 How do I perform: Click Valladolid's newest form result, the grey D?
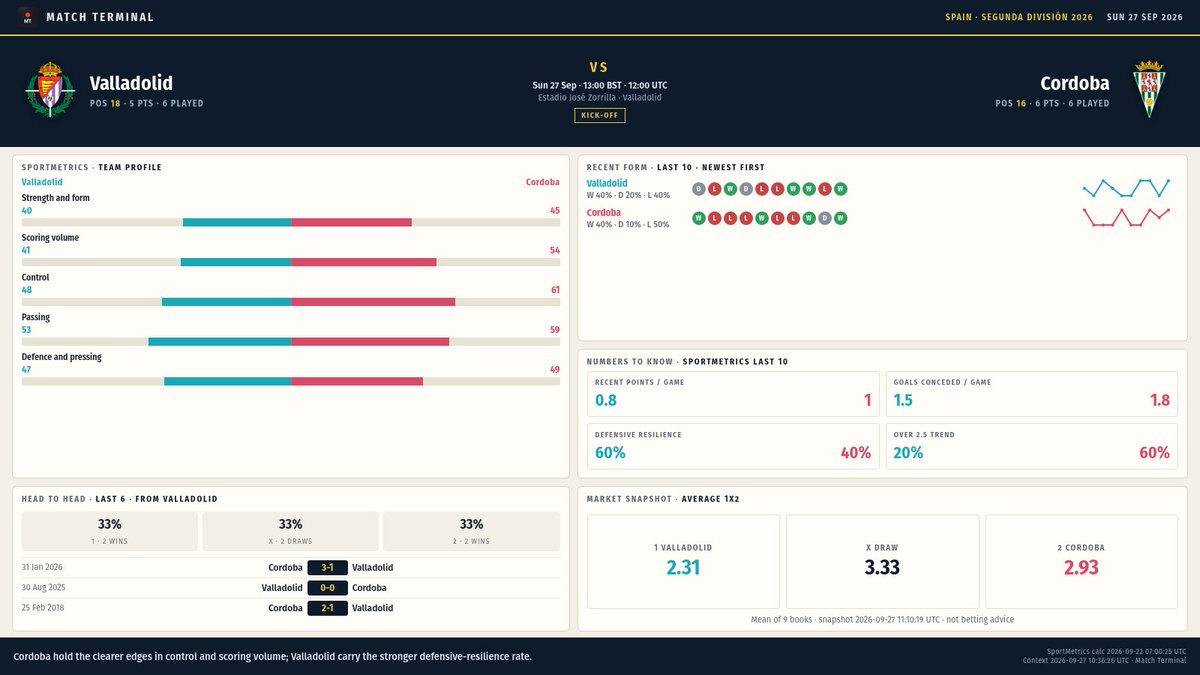[699, 189]
